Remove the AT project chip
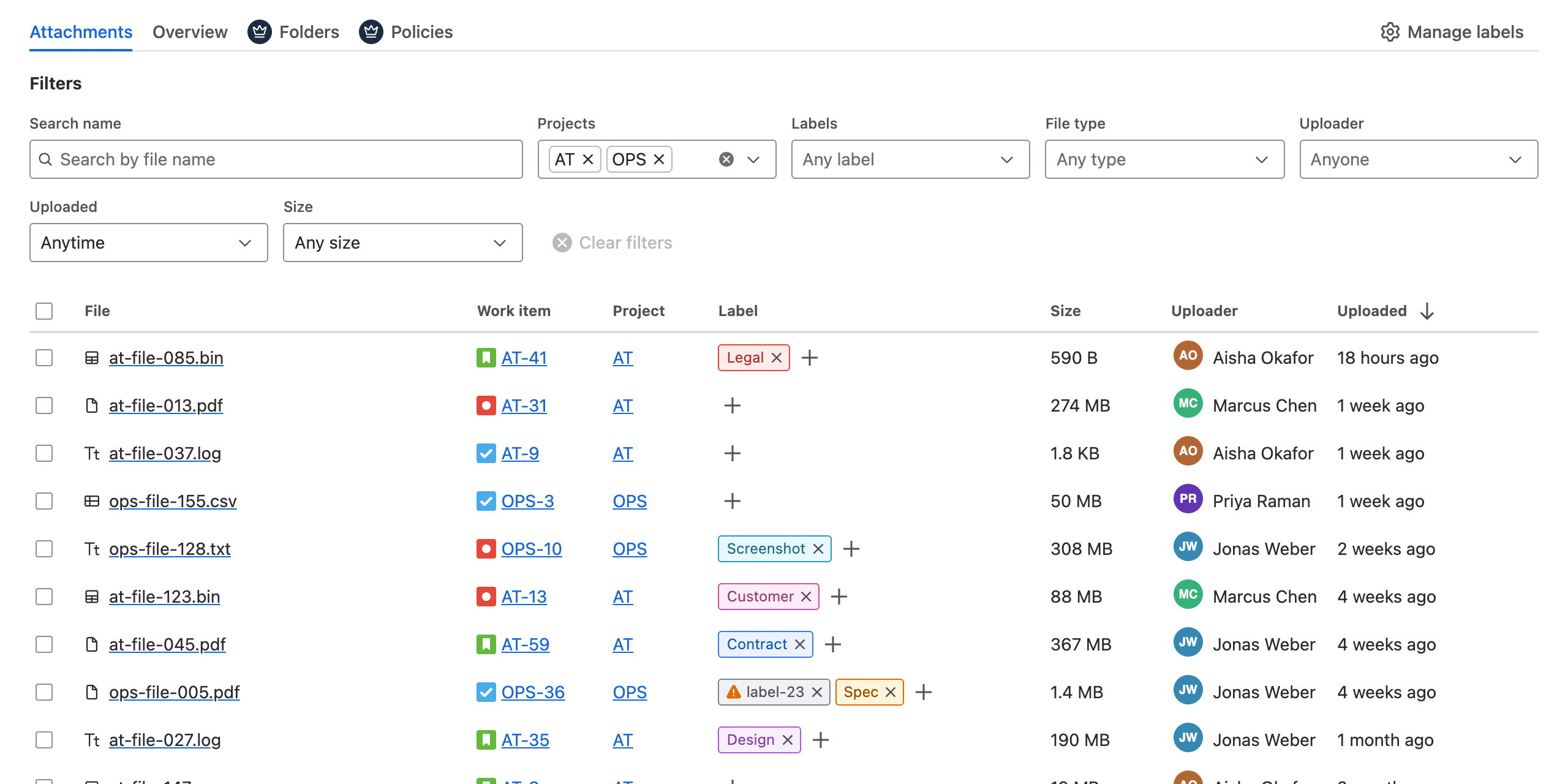 588,159
